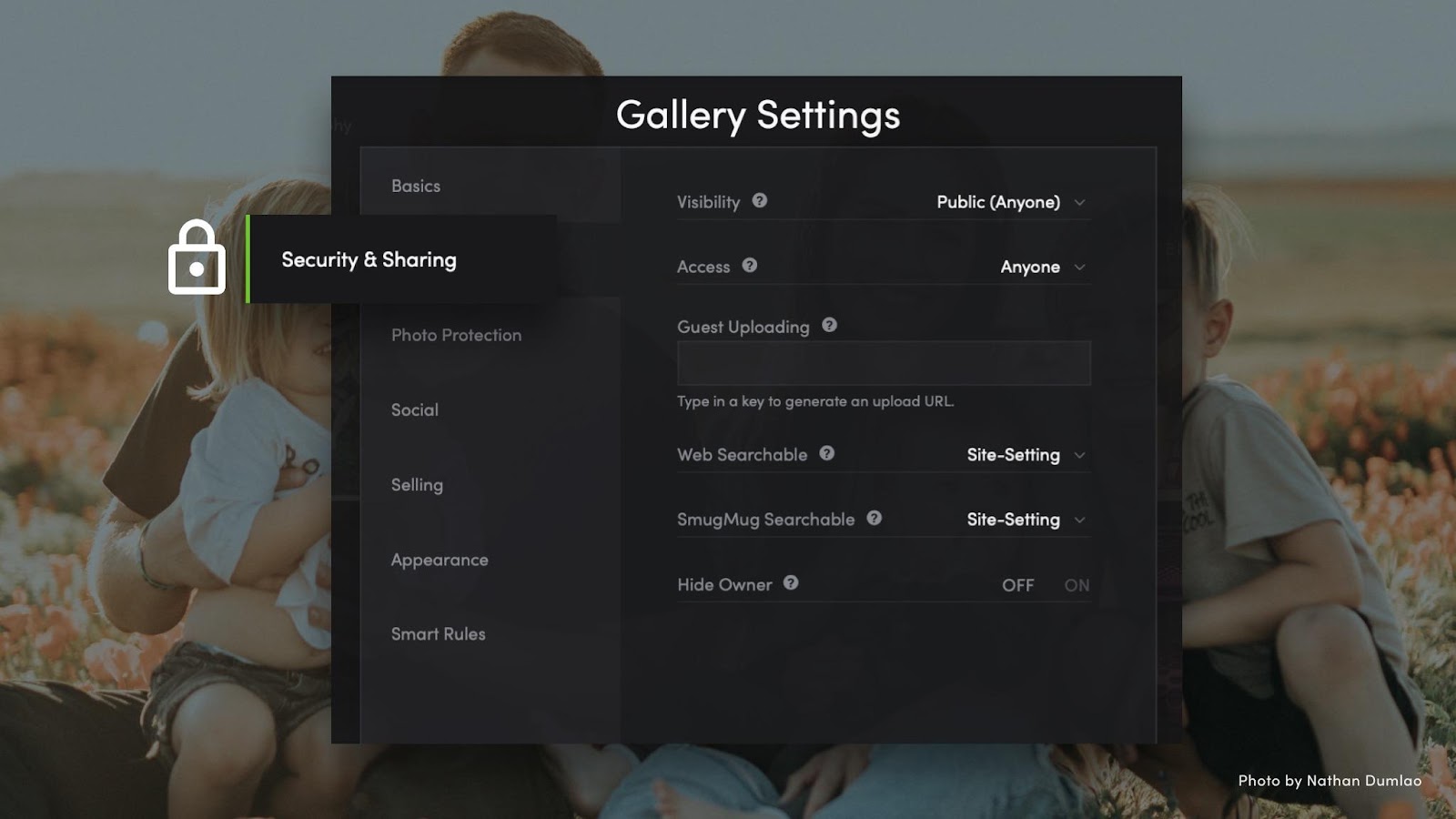1456x819 pixels.
Task: Open the Appearance tab
Action: tap(440, 560)
